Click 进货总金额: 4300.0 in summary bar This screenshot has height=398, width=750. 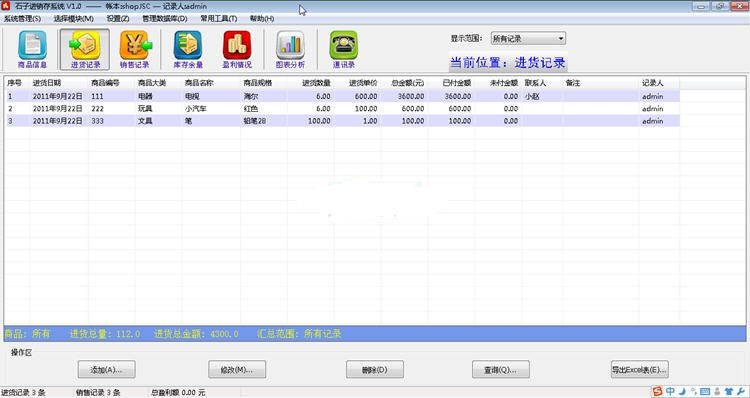coord(196,334)
